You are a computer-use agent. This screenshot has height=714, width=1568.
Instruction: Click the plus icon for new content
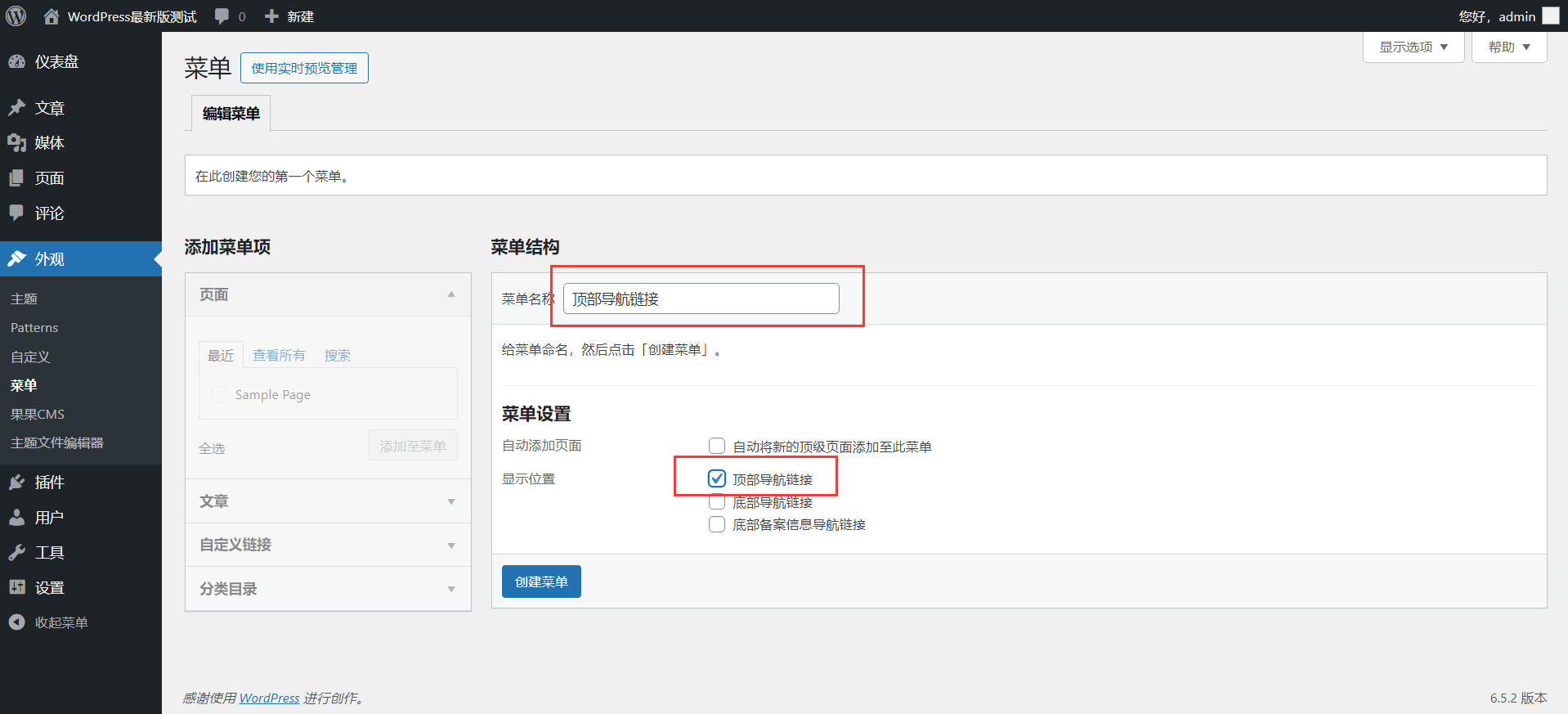point(272,16)
